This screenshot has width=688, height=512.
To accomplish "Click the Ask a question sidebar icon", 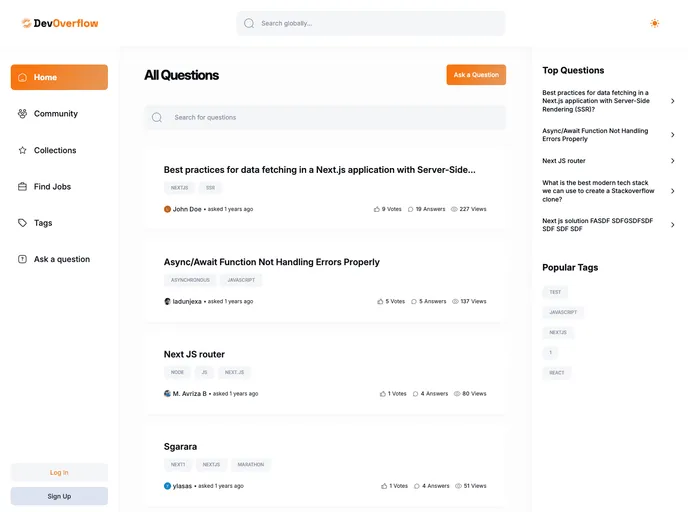I will pyautogui.click(x=22, y=259).
